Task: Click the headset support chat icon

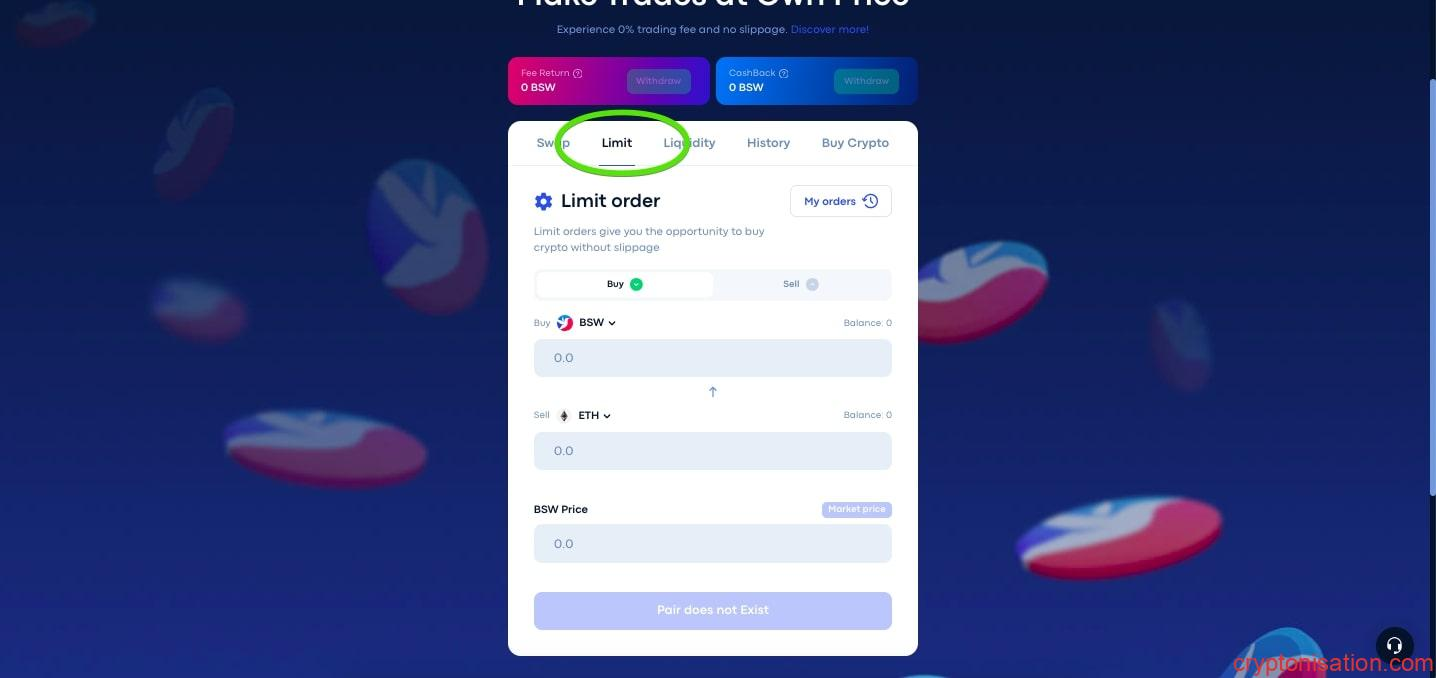Action: [x=1394, y=645]
